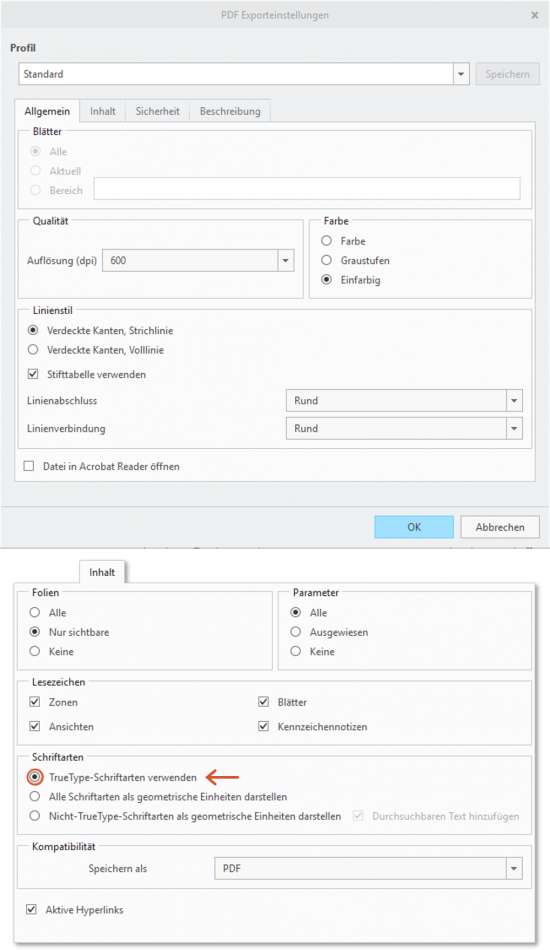Uncheck Stifttabelle verwenden
Viewport: 550px width, 950px height.
pyautogui.click(x=33, y=374)
